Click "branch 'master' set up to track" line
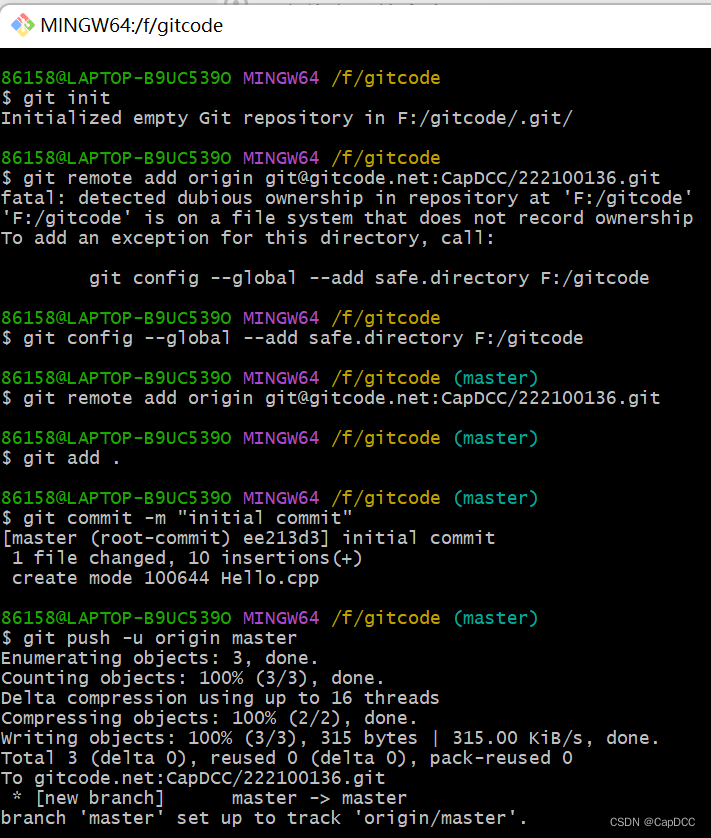 click(x=264, y=818)
